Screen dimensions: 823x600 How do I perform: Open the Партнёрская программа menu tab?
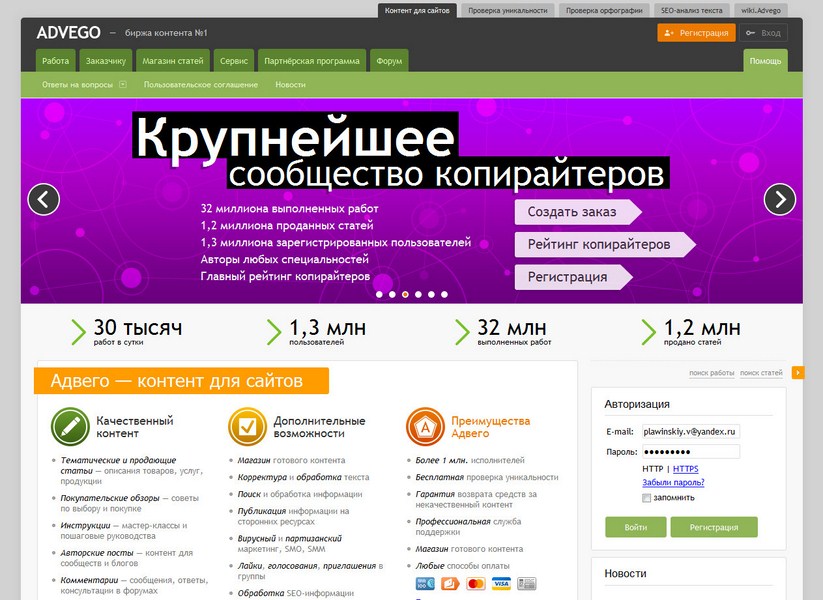pyautogui.click(x=312, y=60)
